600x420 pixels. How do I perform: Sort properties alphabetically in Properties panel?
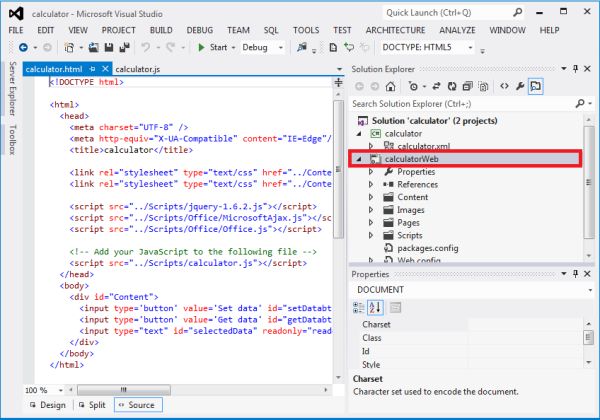pyautogui.click(x=377, y=307)
